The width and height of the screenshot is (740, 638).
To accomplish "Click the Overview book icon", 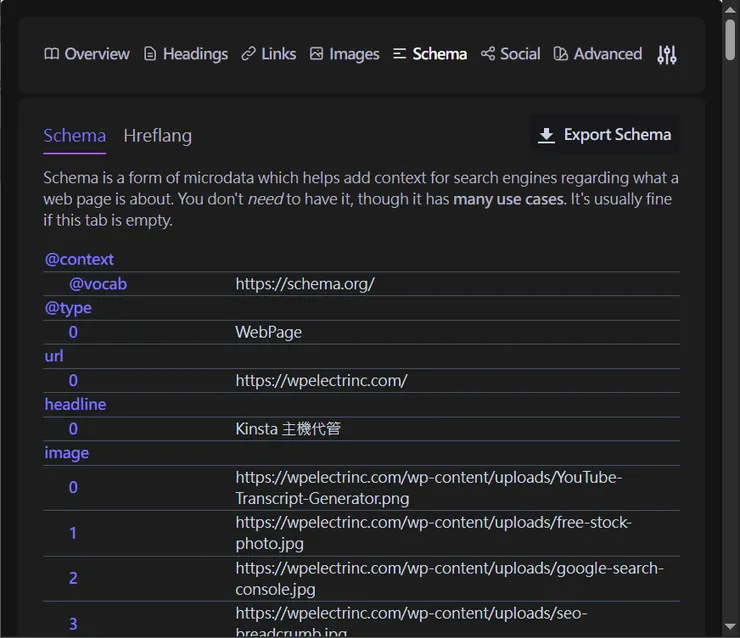I will click(x=52, y=54).
